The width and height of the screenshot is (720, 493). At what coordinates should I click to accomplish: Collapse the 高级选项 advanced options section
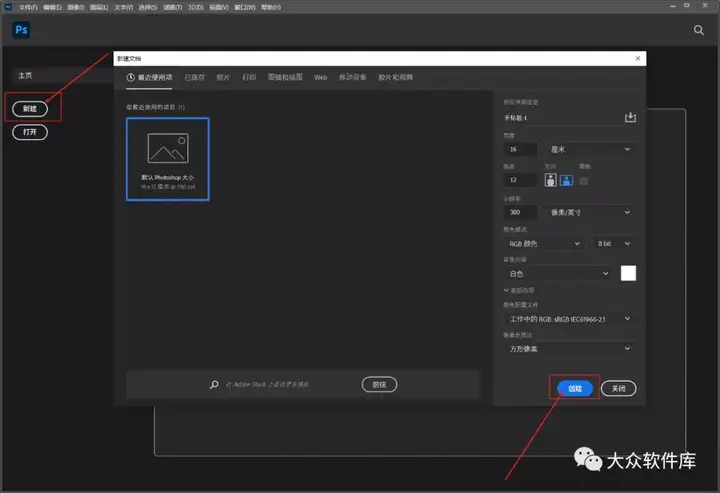point(519,290)
